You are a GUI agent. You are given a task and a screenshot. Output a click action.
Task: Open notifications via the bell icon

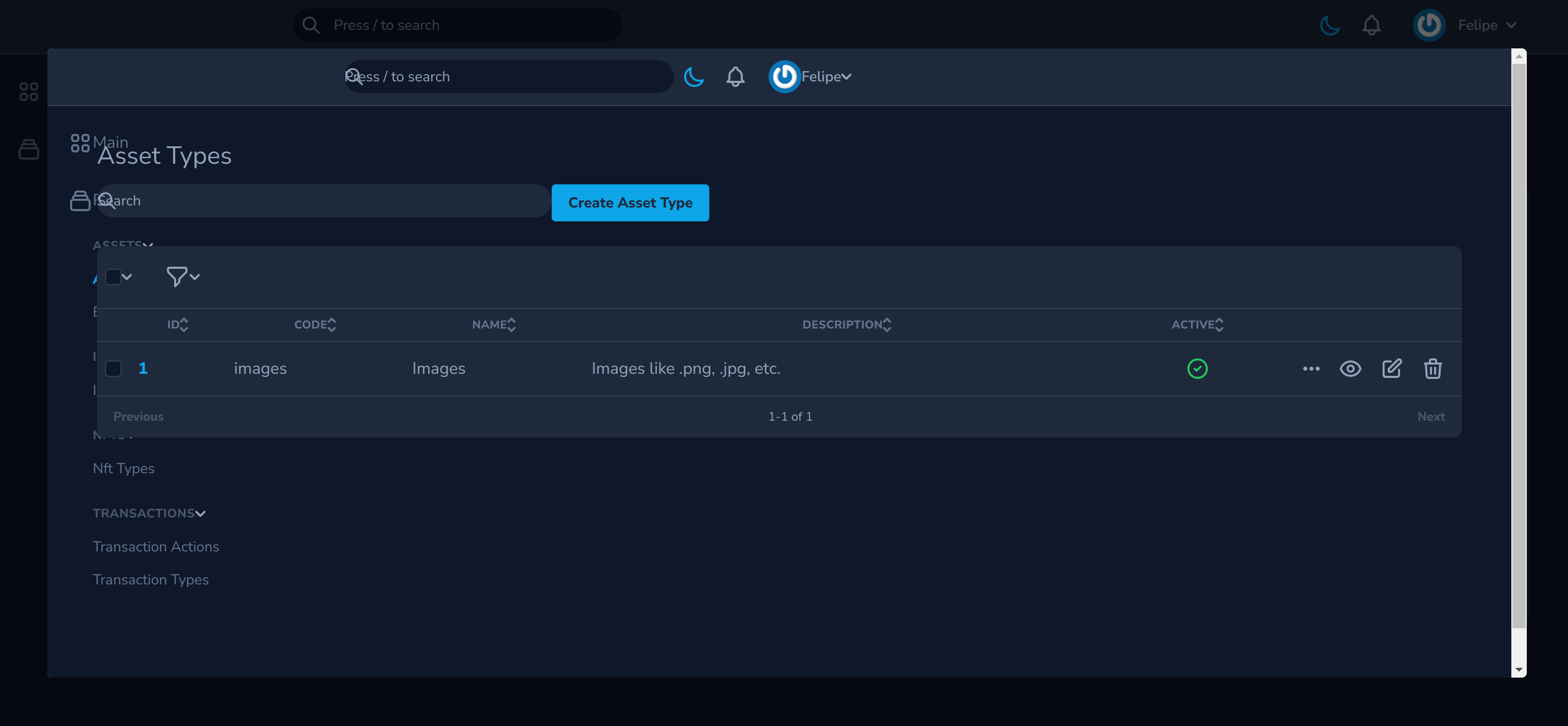735,77
